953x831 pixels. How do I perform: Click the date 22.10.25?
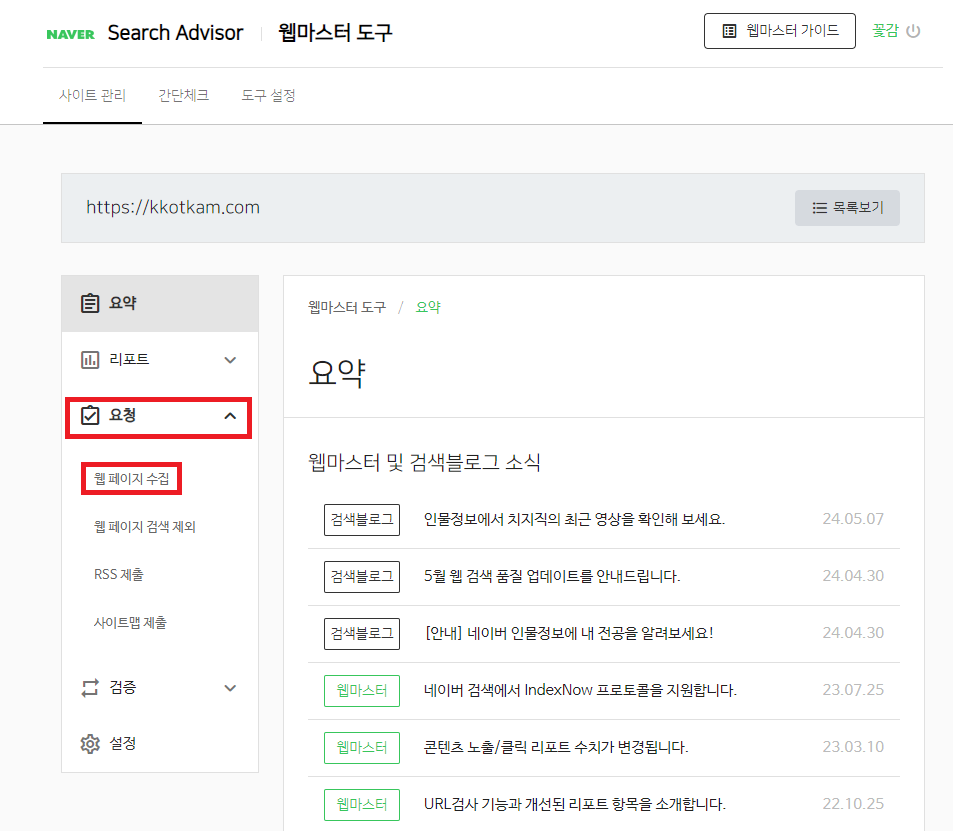click(853, 804)
